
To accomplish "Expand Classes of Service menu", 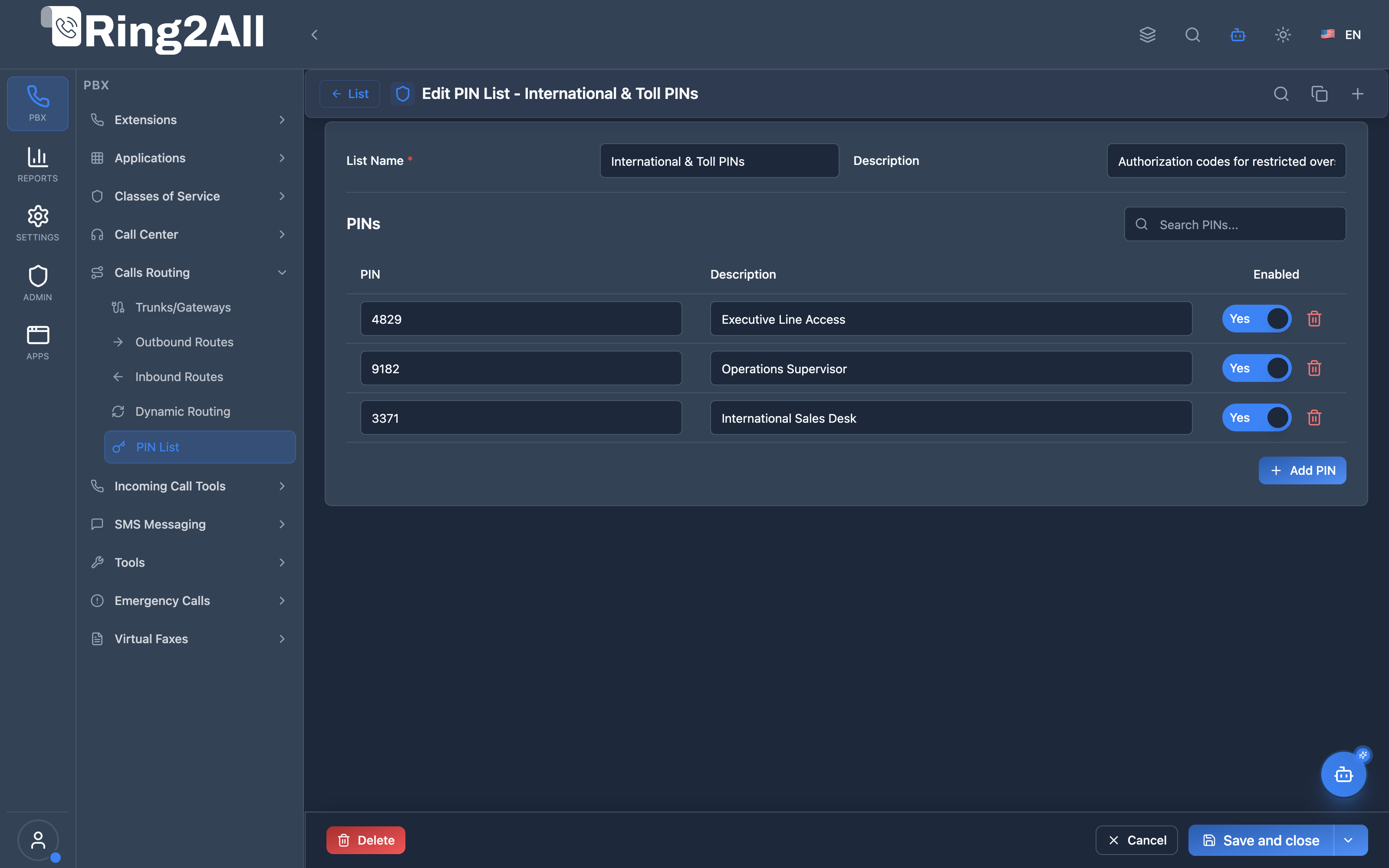I will [x=188, y=196].
